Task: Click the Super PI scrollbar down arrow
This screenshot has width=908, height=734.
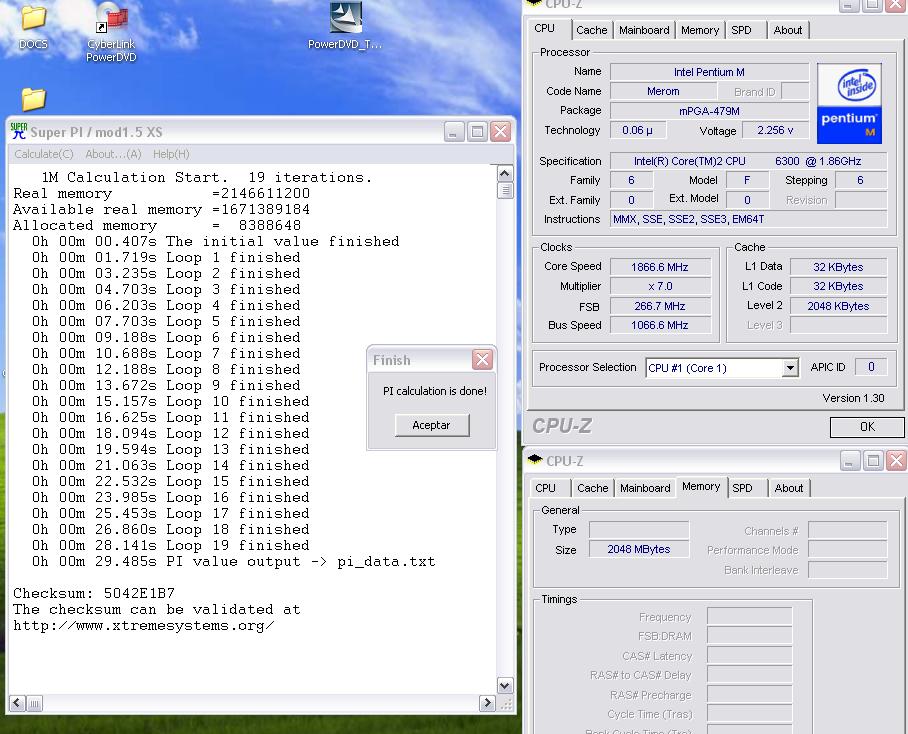Action: coord(505,685)
